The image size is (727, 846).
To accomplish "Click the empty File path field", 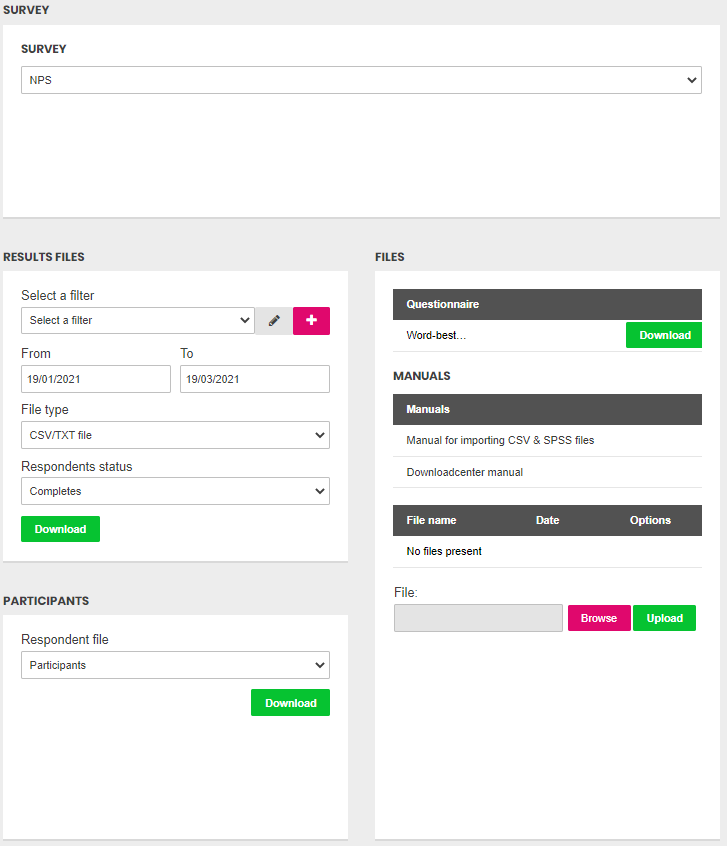I will 478,618.
